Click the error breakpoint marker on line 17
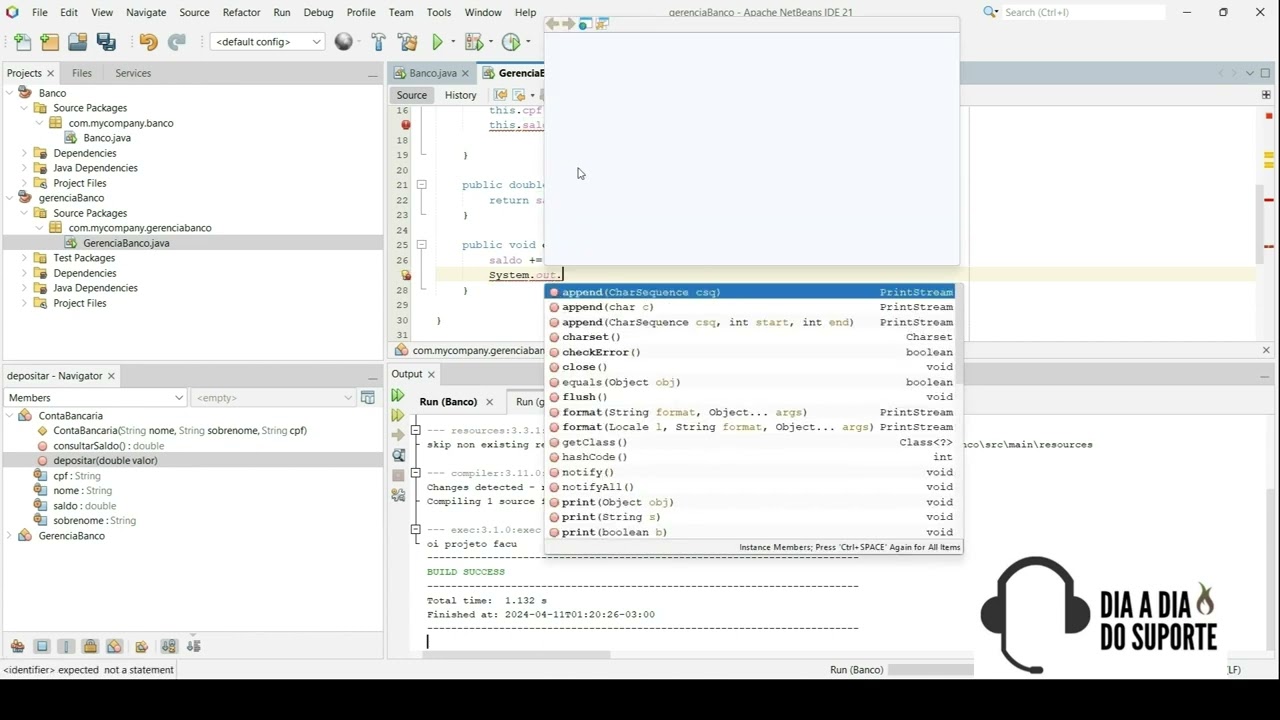This screenshot has height=720, width=1280. (405, 125)
